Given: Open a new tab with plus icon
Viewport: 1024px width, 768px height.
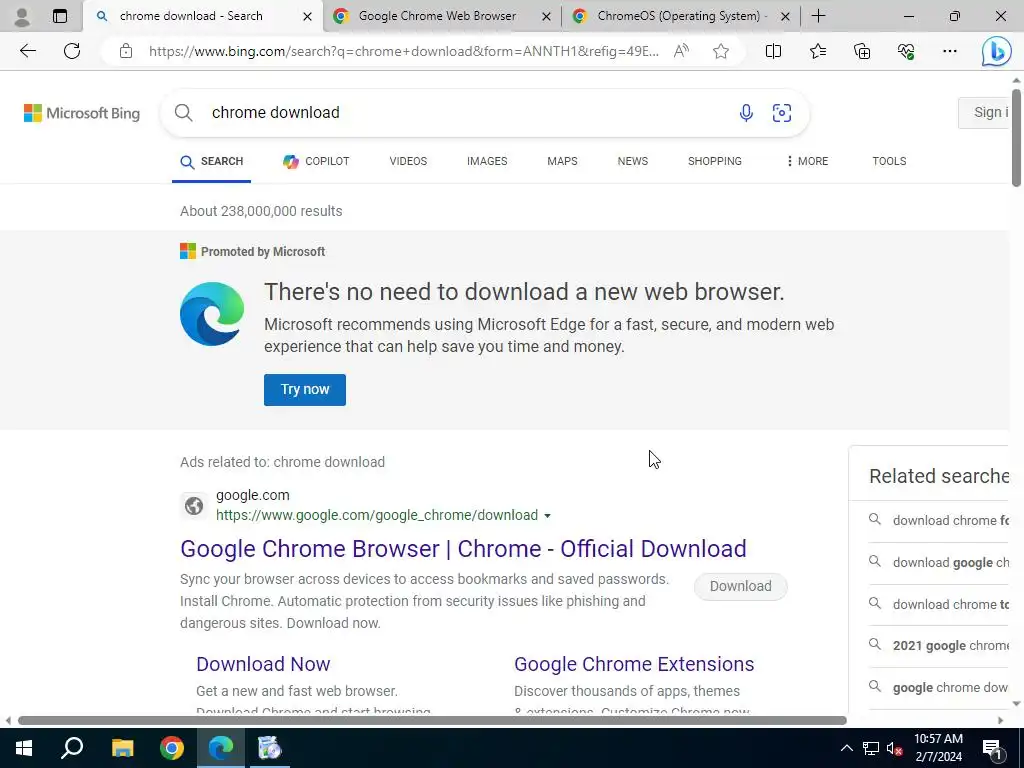Looking at the screenshot, I should click(x=818, y=16).
